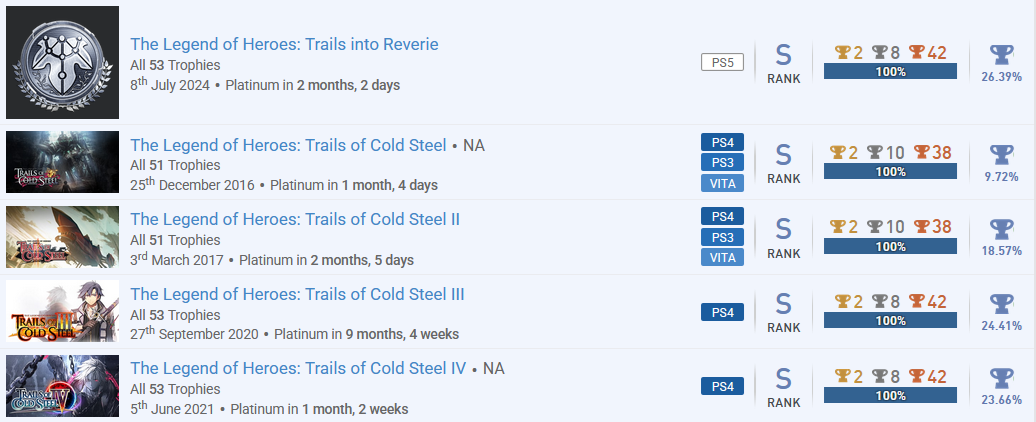1036x422 pixels.
Task: Click Trails of Cold Steel II game thumbnail
Action: [62, 236]
